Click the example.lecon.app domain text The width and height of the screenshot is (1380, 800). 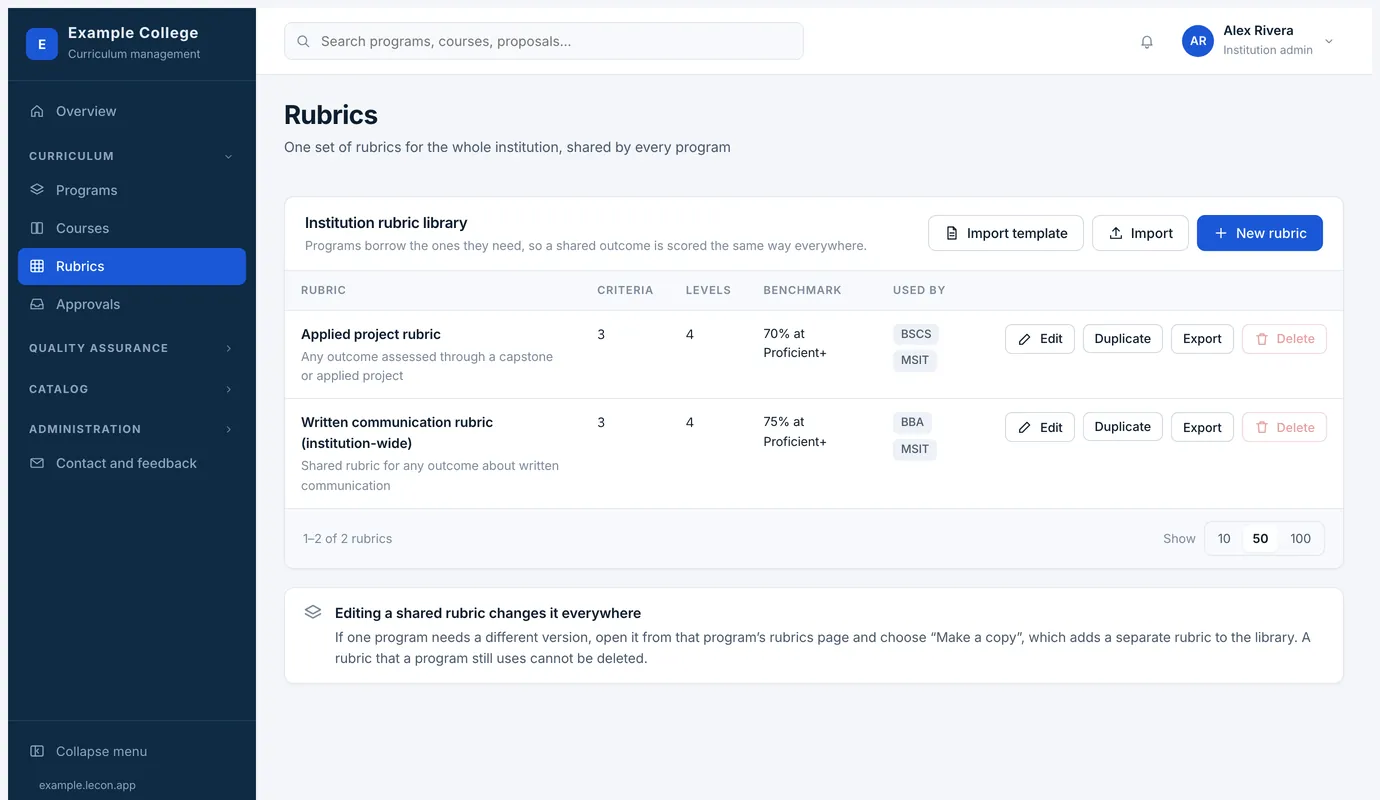tap(87, 785)
